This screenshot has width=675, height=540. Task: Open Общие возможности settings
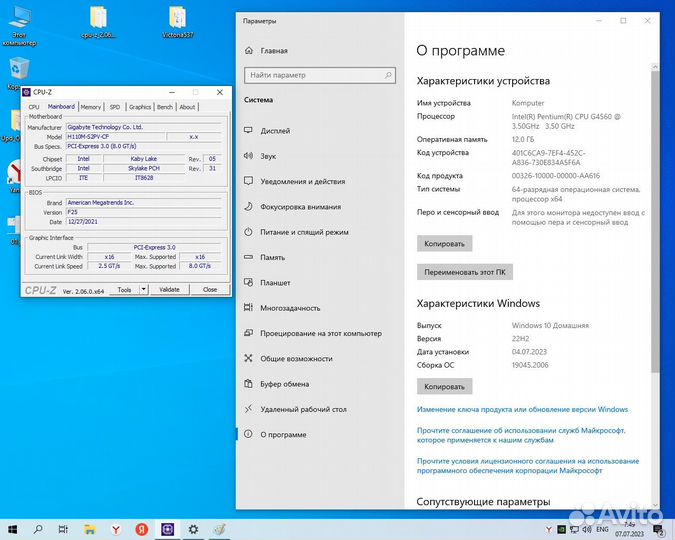[x=288, y=359]
